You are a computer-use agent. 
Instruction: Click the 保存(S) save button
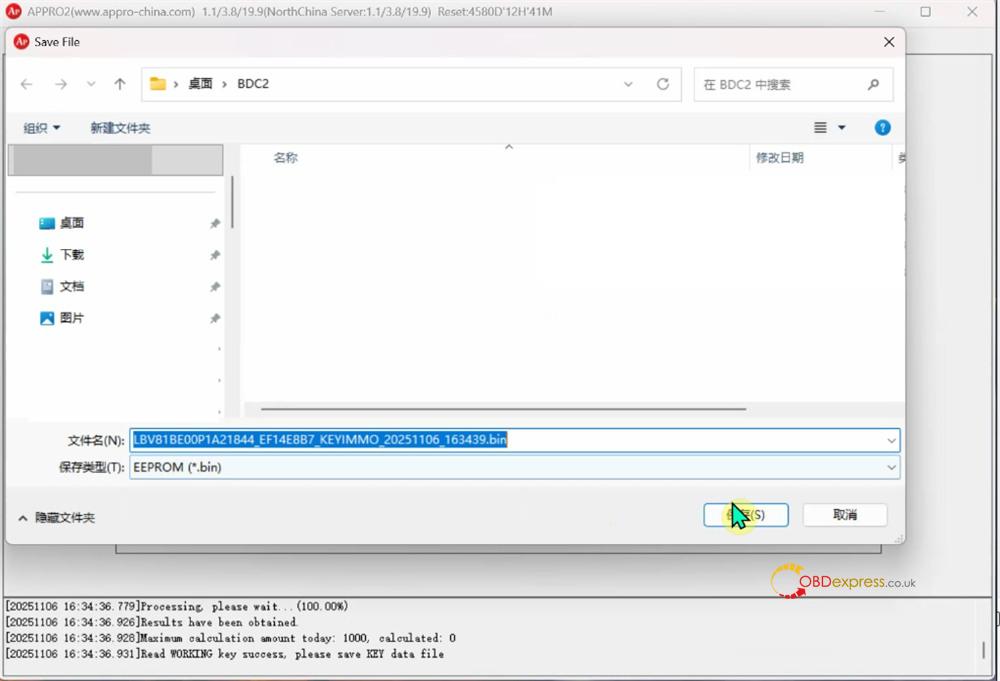click(746, 515)
